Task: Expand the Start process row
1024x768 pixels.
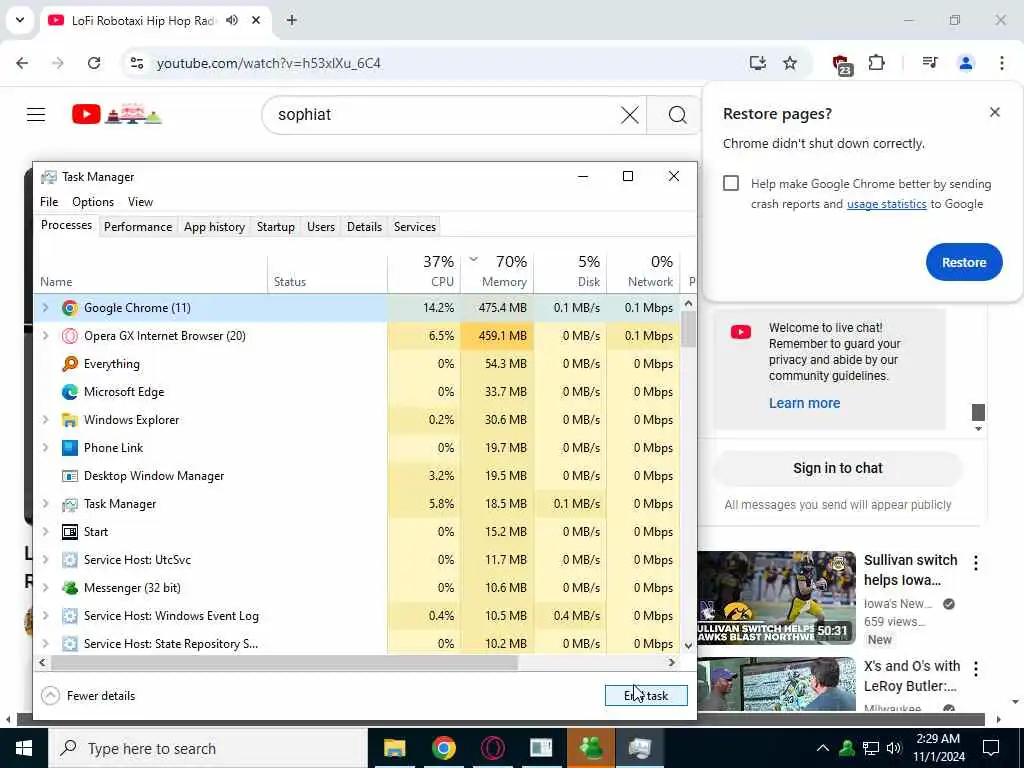Action: click(45, 532)
